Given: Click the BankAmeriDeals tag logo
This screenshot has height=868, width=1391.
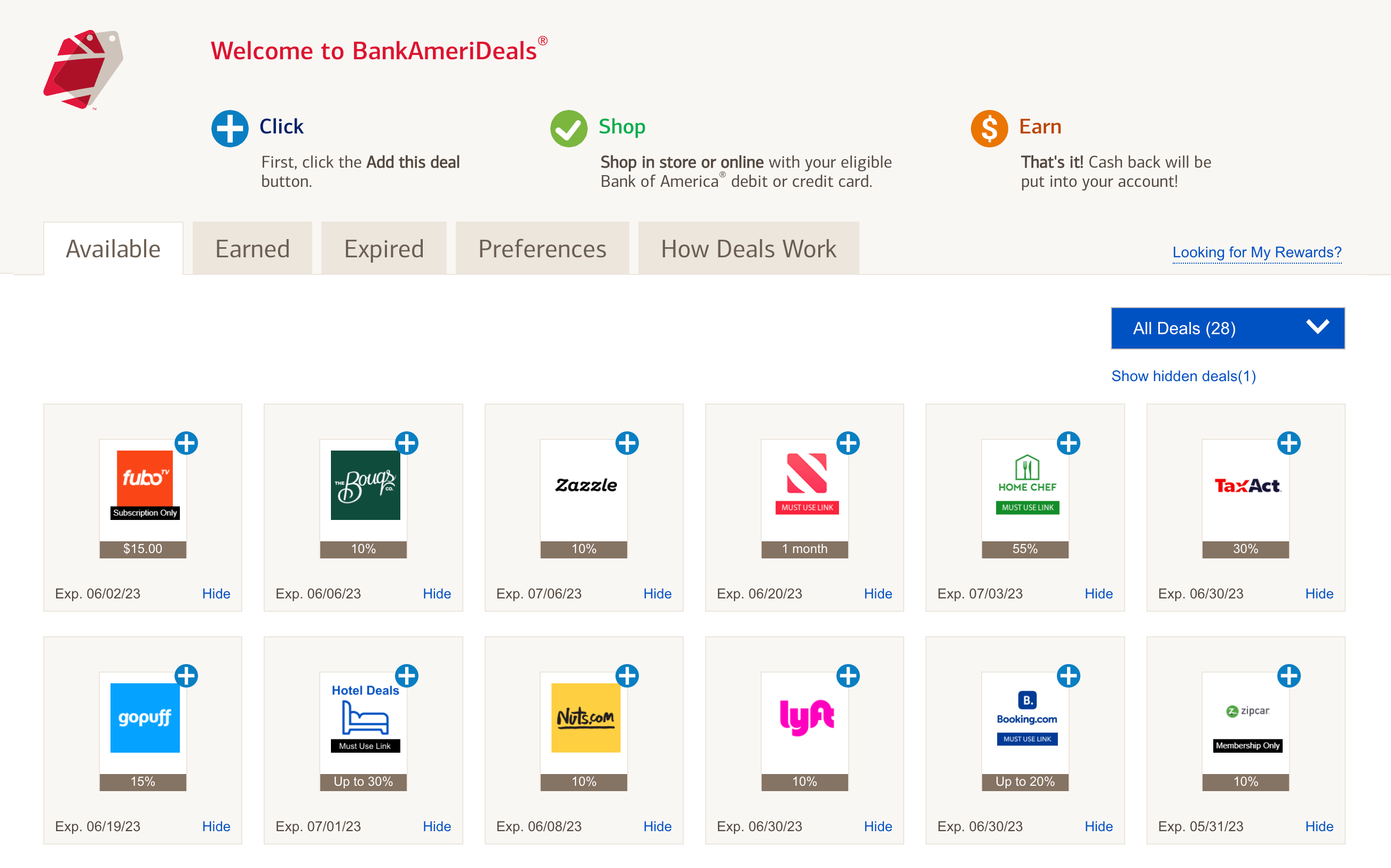Looking at the screenshot, I should (x=83, y=69).
